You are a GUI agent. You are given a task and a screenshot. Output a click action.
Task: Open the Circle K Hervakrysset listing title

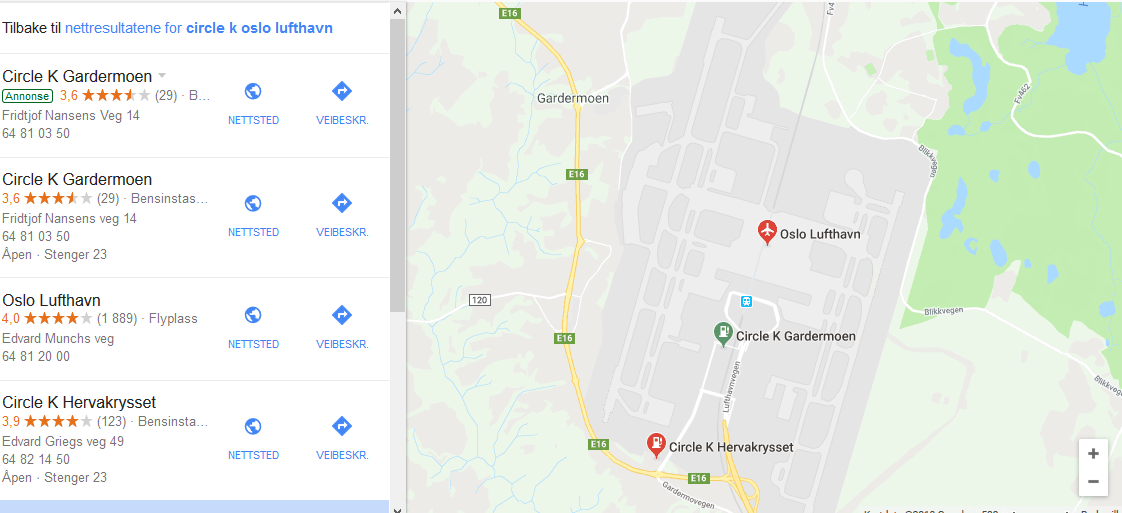coord(79,402)
